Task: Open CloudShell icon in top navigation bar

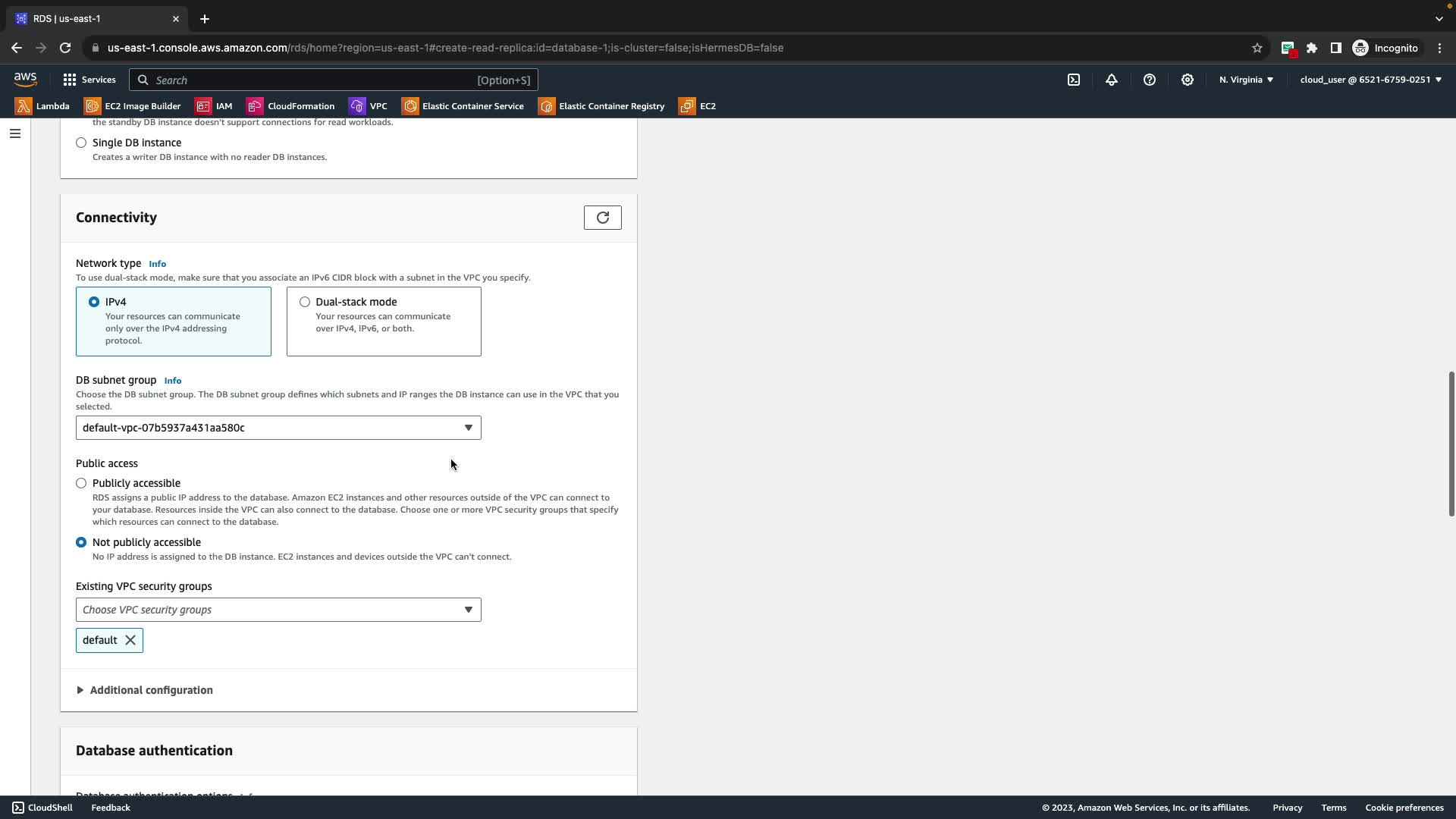Action: [1074, 80]
